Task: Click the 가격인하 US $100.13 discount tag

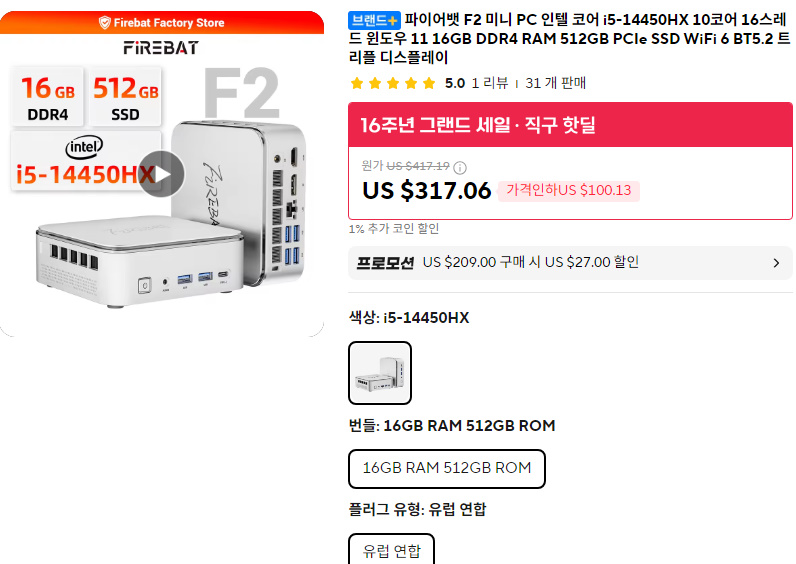Action: point(569,191)
